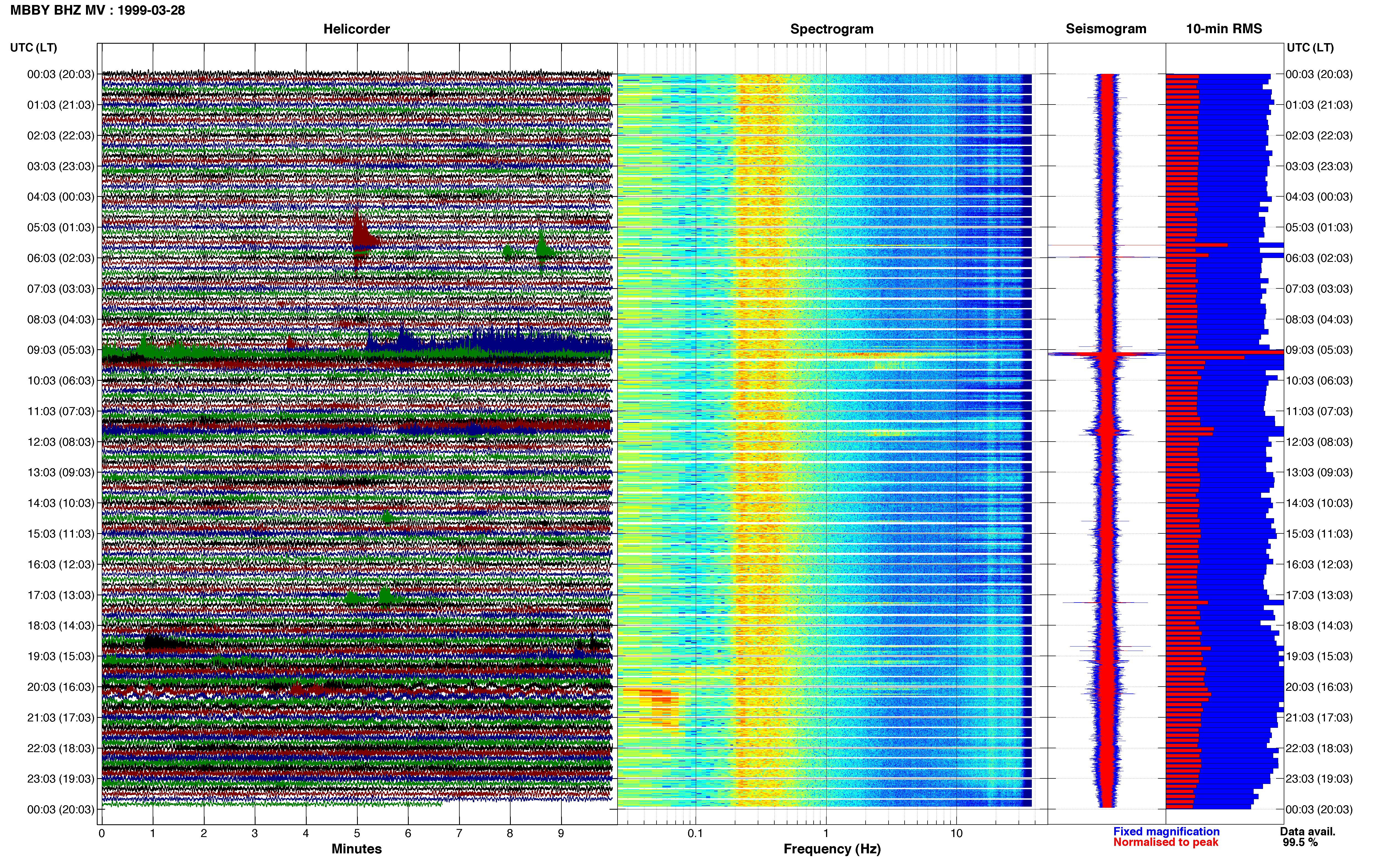Image resolution: width=1388 pixels, height=868 pixels.
Task: Click the seismogram amplitude spike at 09:03
Action: [x=1106, y=355]
